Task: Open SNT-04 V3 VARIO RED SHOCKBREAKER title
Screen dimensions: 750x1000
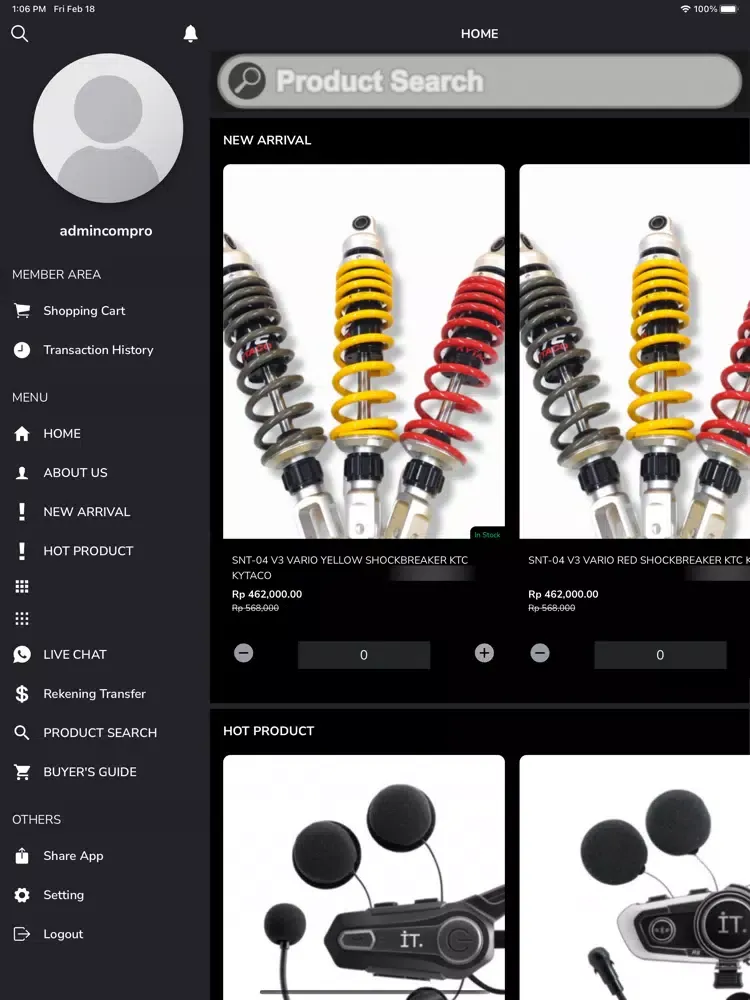Action: point(638,560)
